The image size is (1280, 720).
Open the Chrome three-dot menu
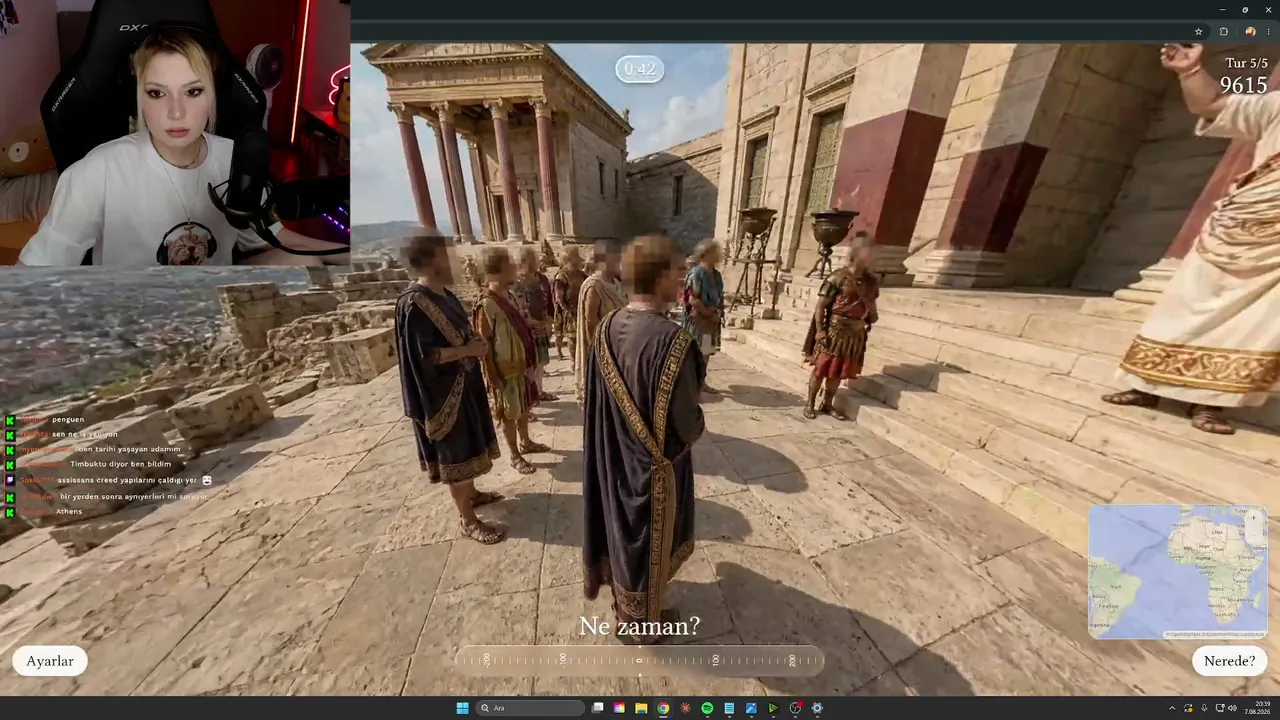pos(1269,32)
